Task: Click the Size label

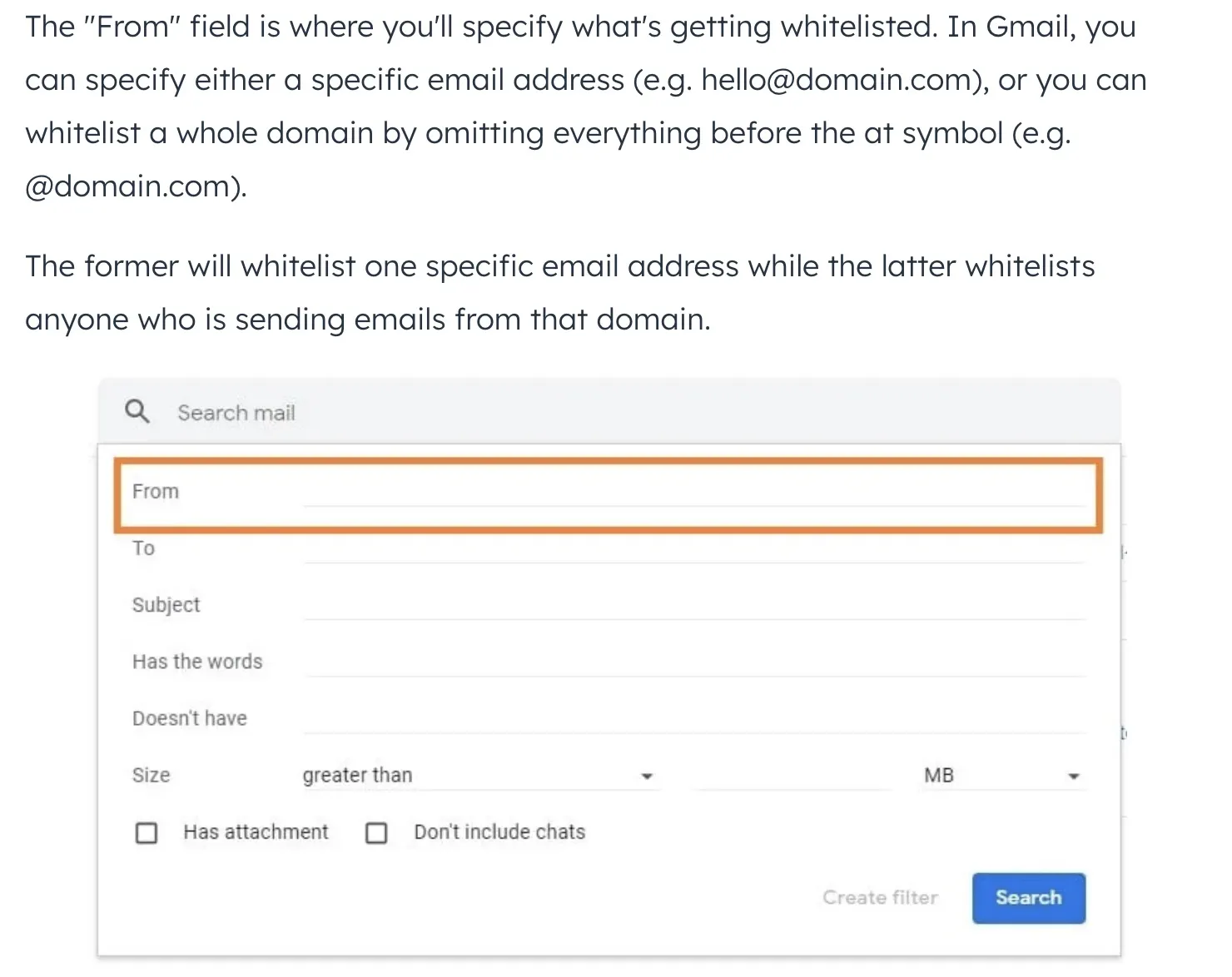Action: [152, 776]
